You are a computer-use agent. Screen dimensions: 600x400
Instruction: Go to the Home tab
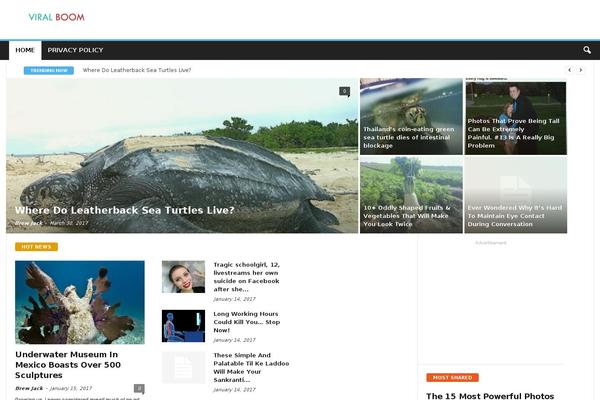coord(25,50)
